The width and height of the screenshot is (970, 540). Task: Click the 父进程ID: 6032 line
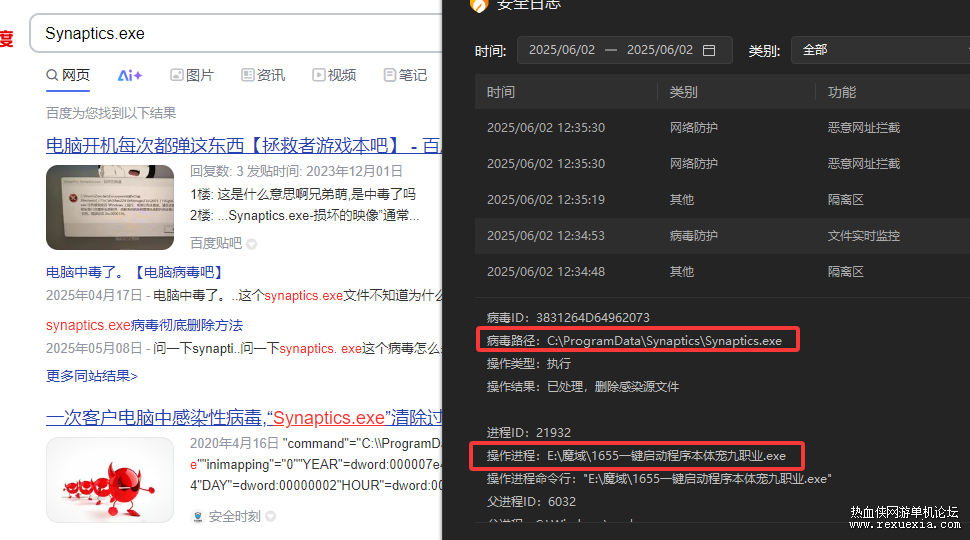tap(531, 502)
